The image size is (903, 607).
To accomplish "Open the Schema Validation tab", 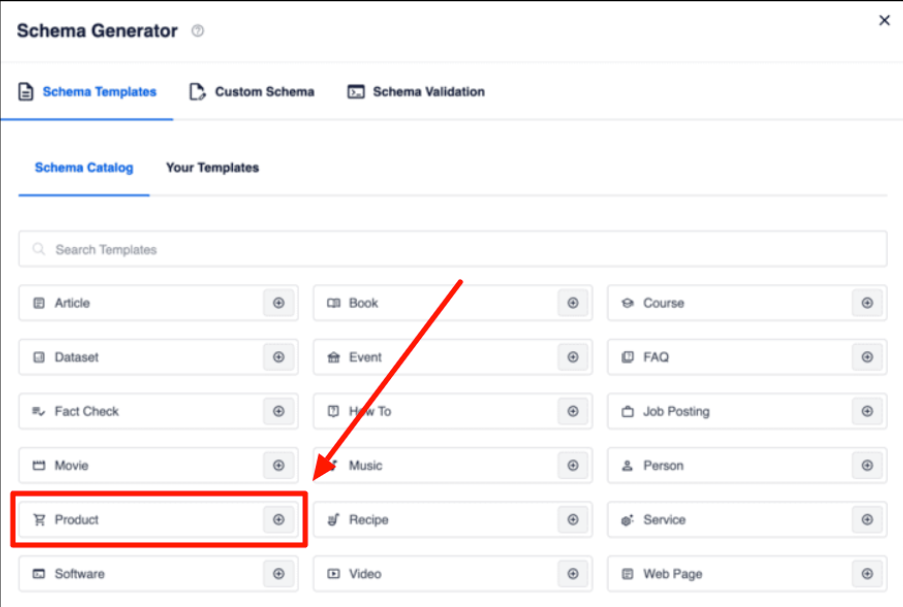I will (x=416, y=92).
